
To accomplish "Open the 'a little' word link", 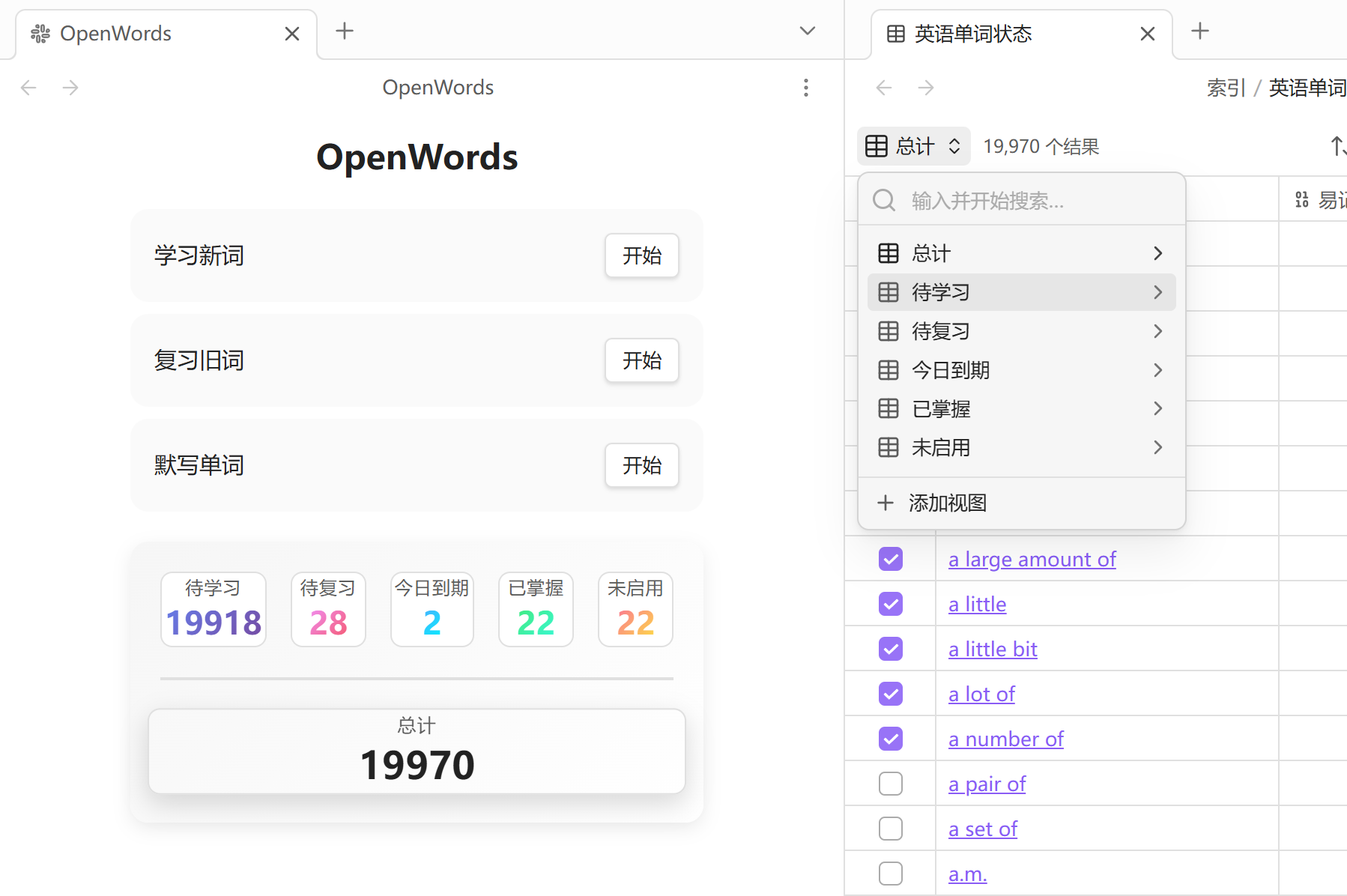I will pos(977,605).
